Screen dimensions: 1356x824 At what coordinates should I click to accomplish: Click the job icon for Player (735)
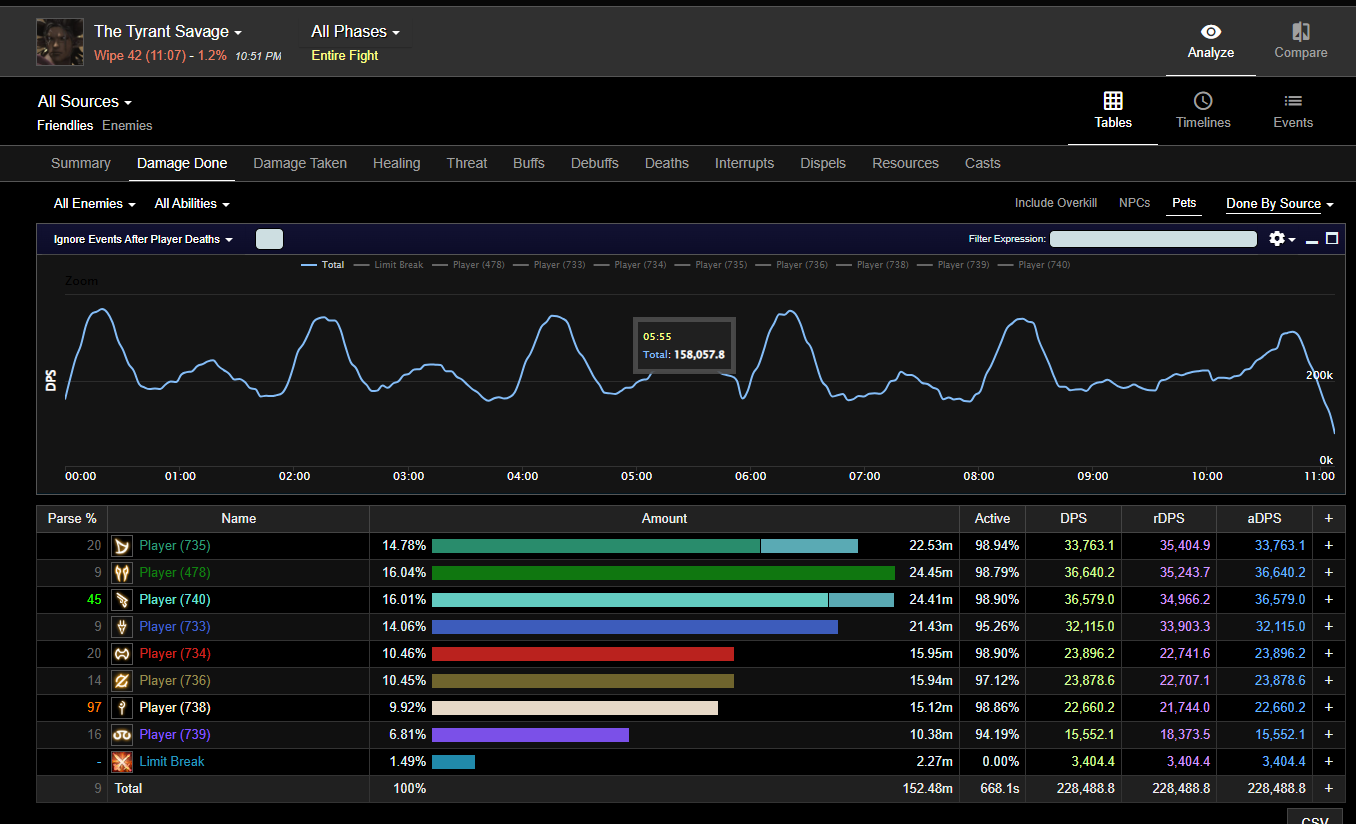point(122,546)
